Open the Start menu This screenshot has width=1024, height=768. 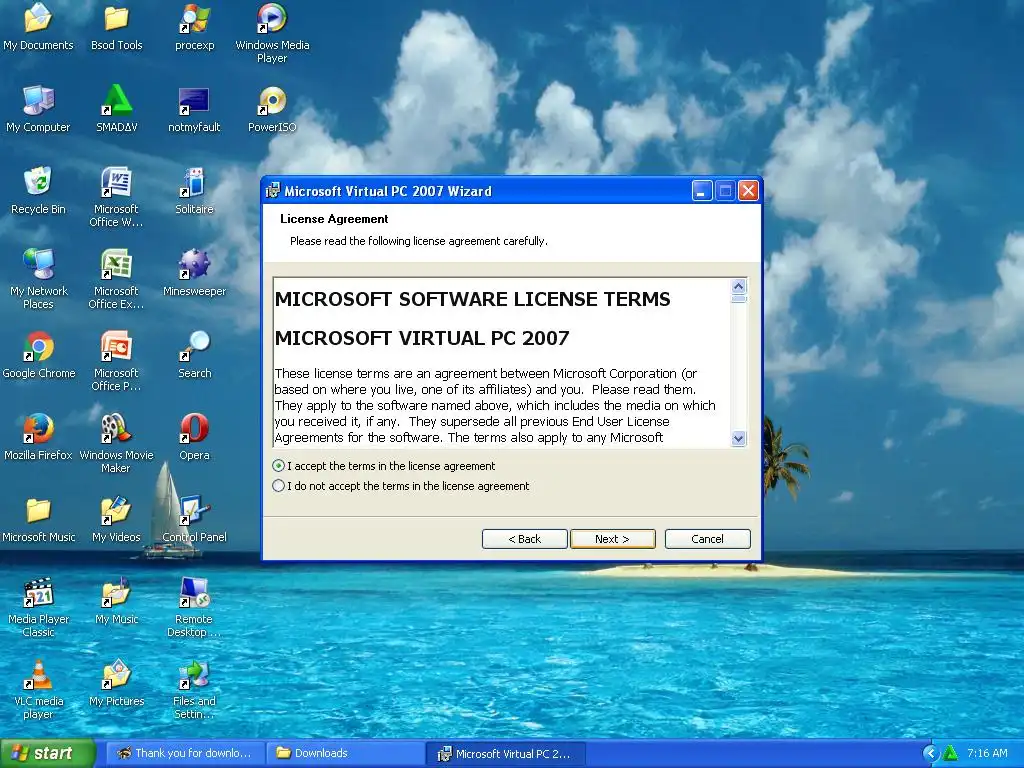point(47,754)
